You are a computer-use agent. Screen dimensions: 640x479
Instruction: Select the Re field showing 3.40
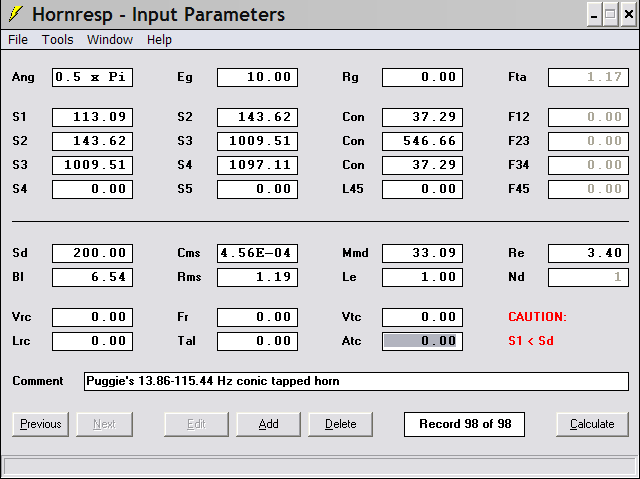point(588,253)
